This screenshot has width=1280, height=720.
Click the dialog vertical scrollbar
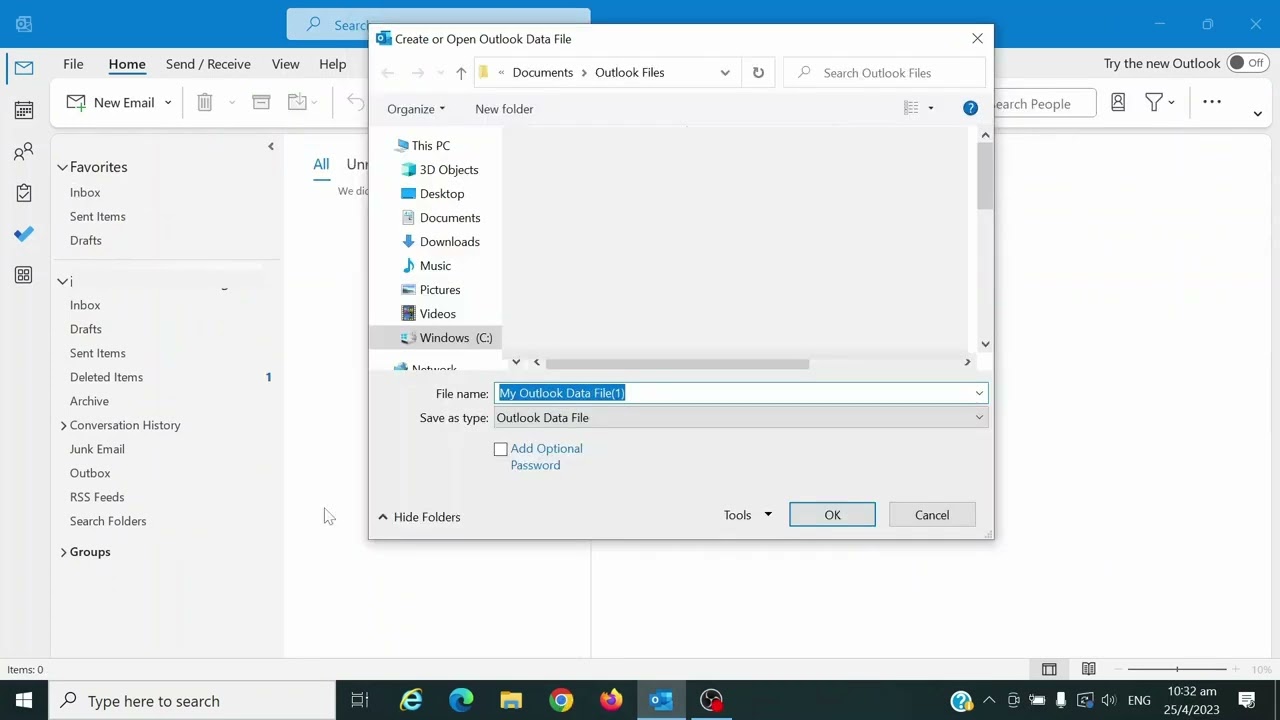tap(985, 176)
